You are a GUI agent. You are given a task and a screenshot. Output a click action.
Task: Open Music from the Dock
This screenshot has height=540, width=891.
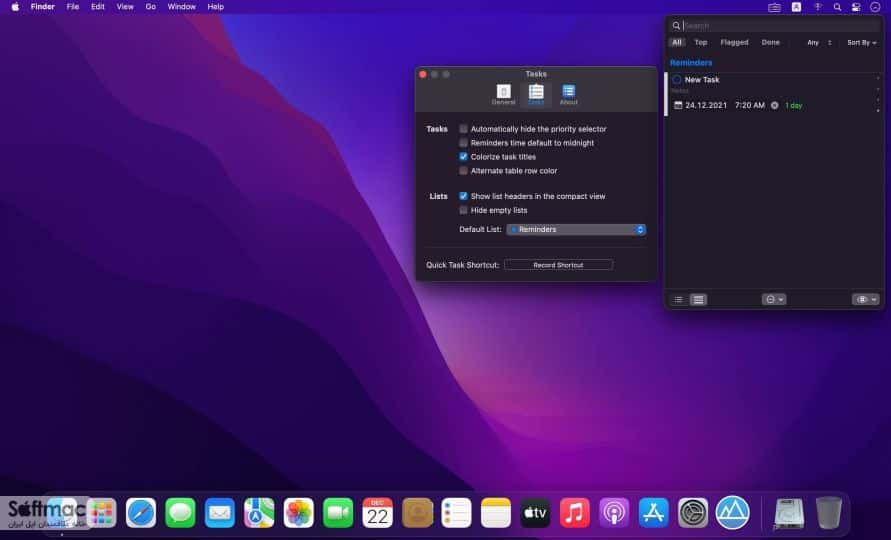pos(574,513)
